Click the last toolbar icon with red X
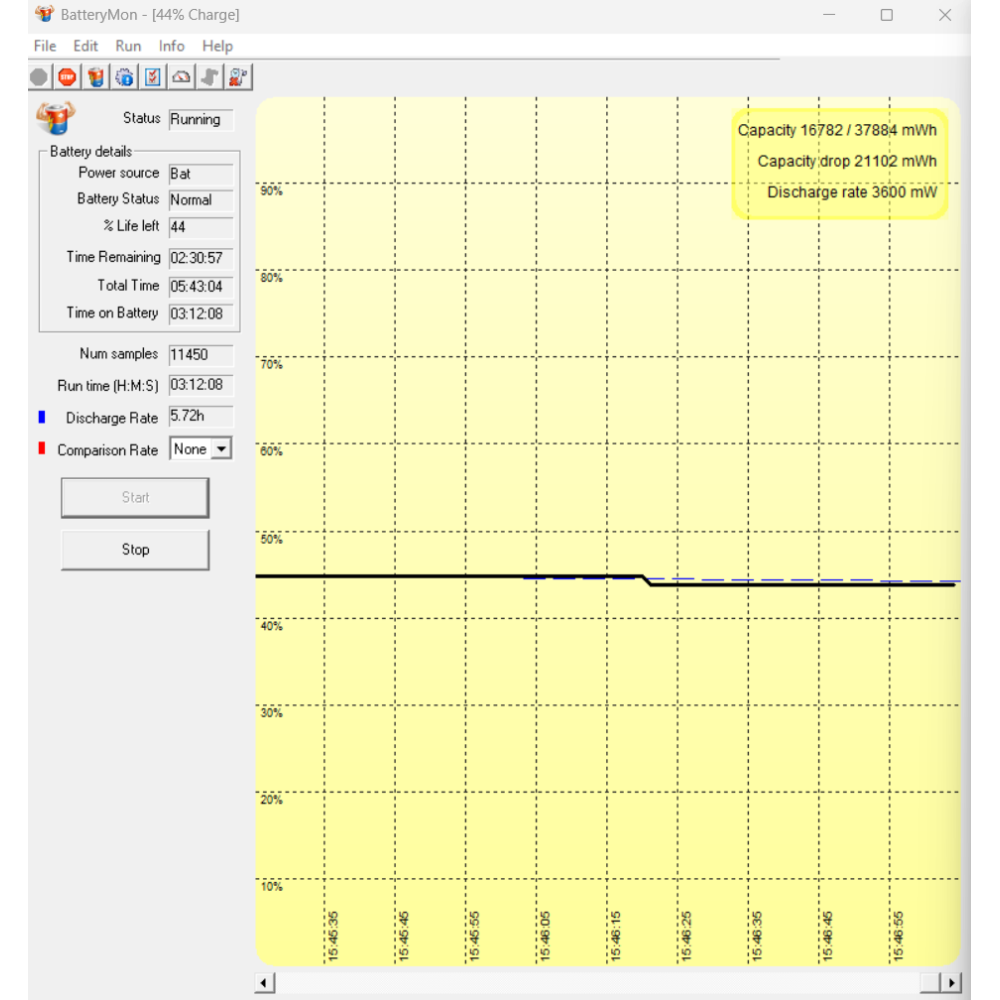Screen dimensions: 1000x1000 tap(238, 76)
